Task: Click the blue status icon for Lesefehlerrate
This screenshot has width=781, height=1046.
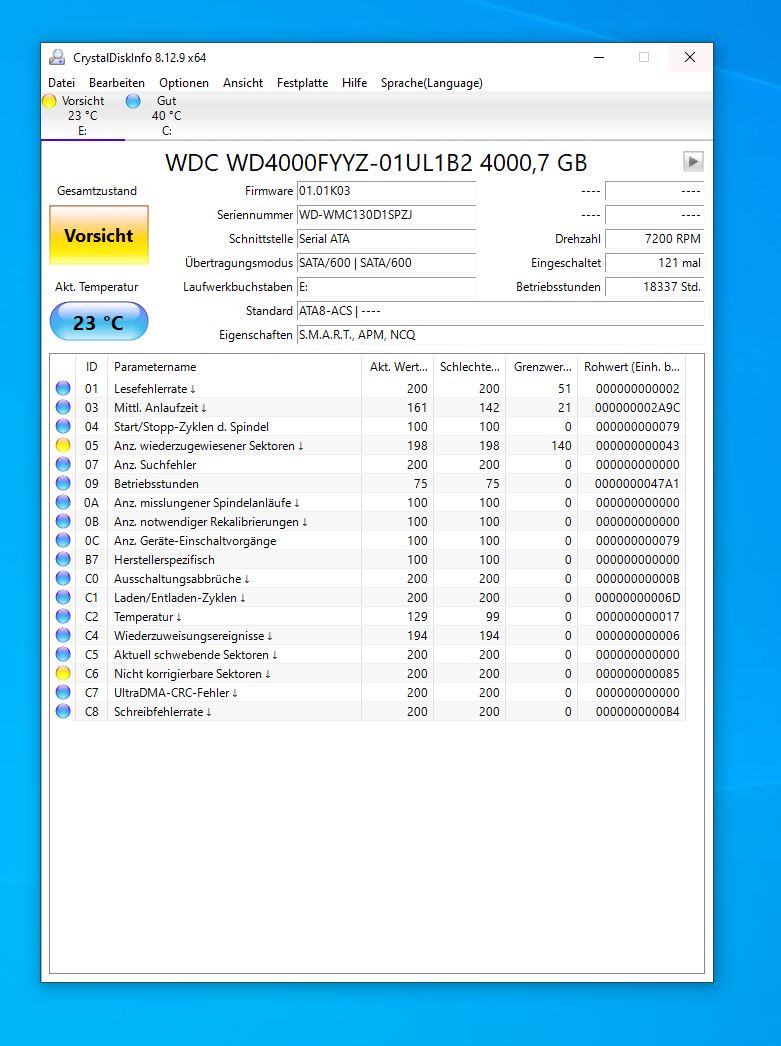Action: coord(63,388)
